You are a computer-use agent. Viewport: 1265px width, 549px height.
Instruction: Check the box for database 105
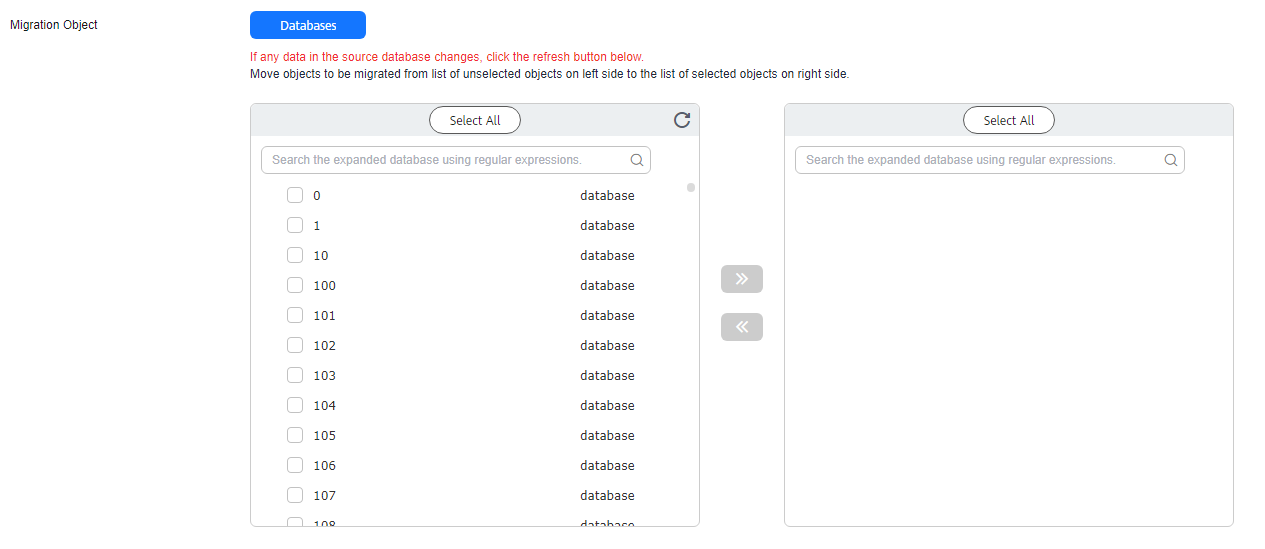[x=295, y=435]
